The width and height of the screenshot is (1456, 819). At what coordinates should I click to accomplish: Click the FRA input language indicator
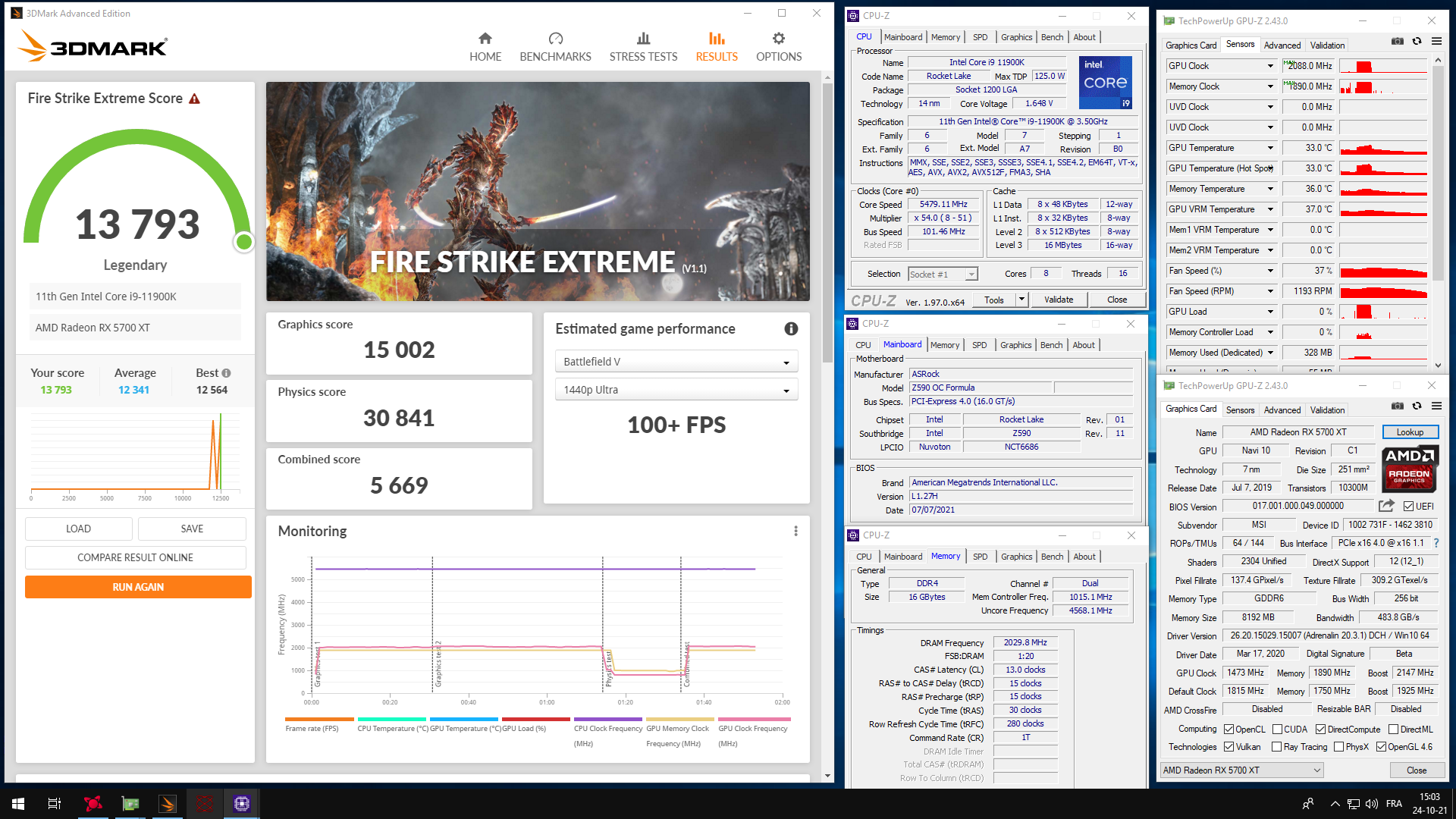click(1394, 804)
